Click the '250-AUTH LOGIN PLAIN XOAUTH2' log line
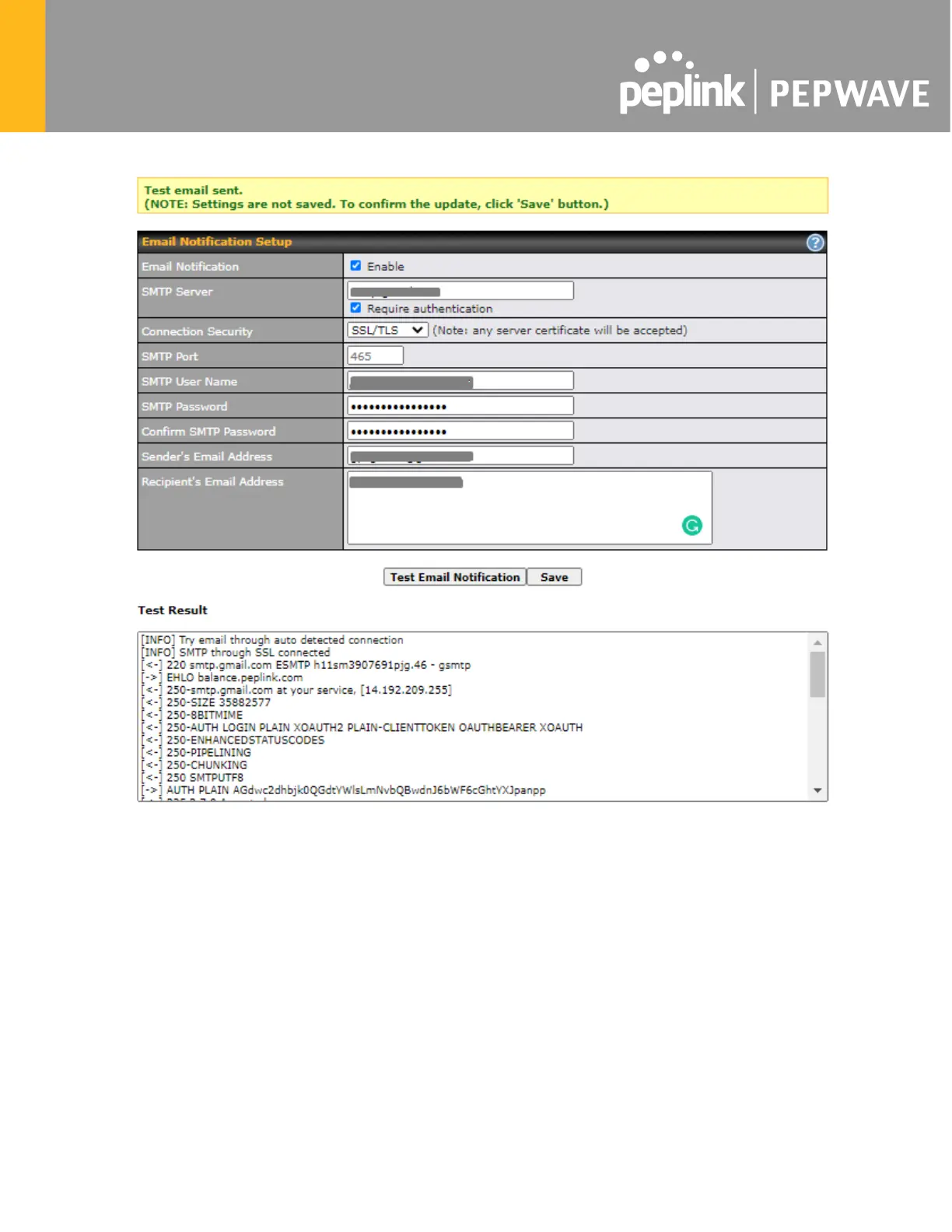Viewport: 952px width, 1232px height. [362, 727]
